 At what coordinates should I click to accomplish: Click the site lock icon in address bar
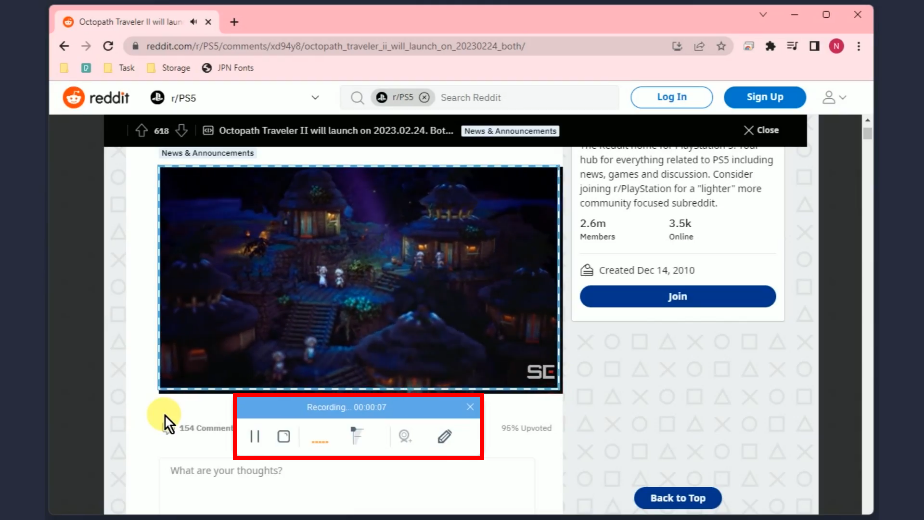pyautogui.click(x=136, y=46)
